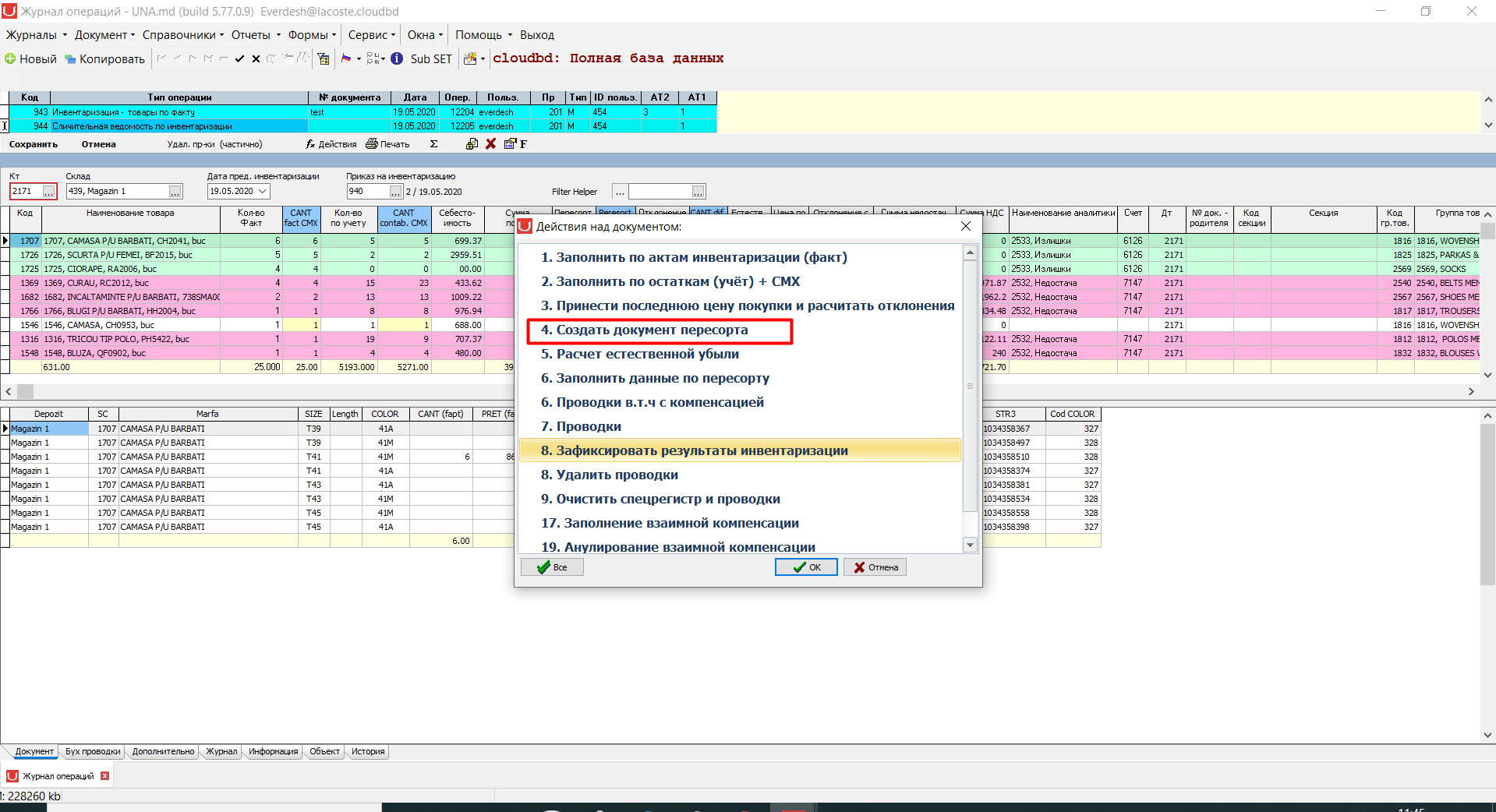Expand the Дата пред. инвентаризации date dropdown
The width and height of the screenshot is (1496, 812).
pyautogui.click(x=263, y=191)
